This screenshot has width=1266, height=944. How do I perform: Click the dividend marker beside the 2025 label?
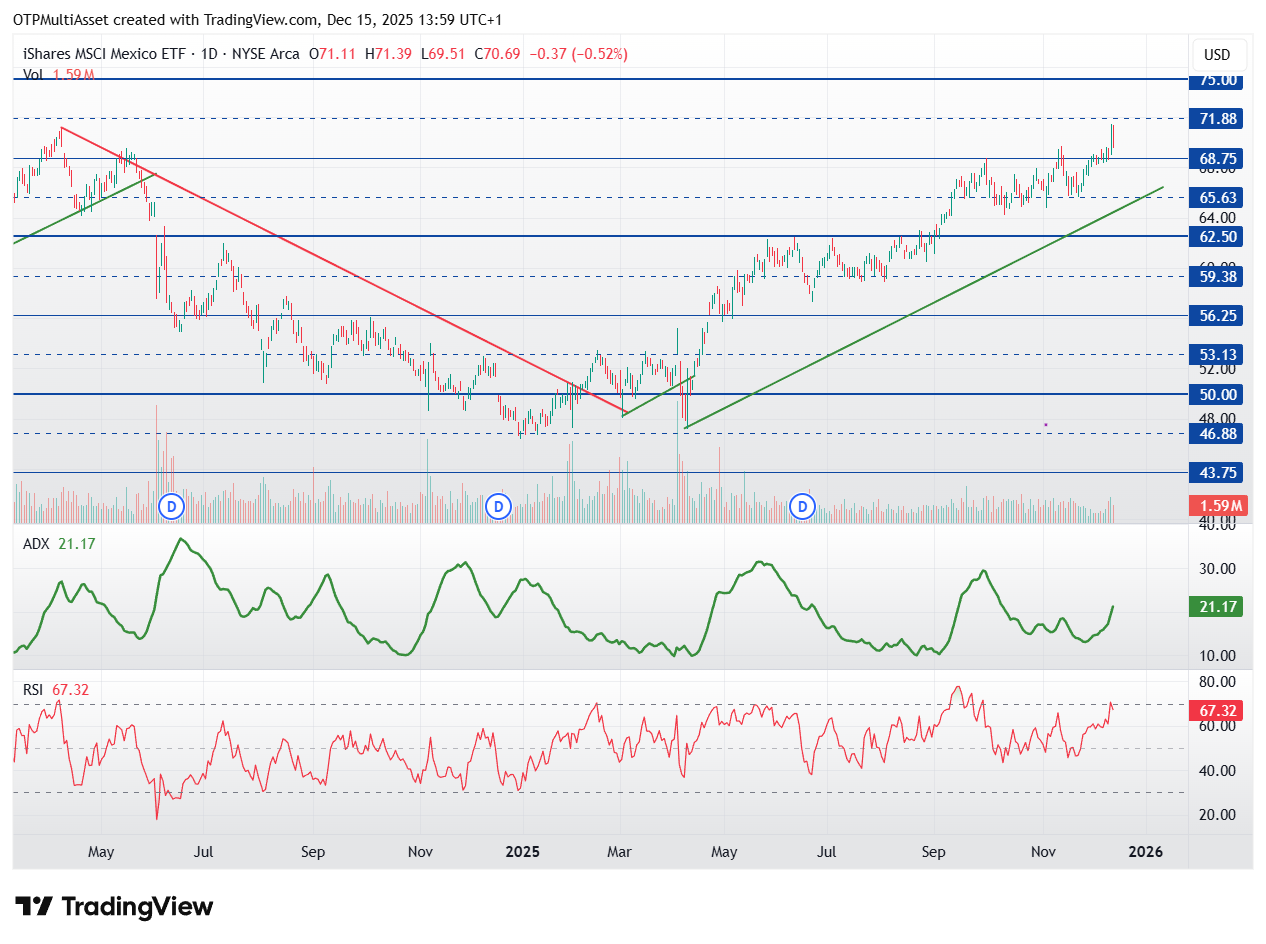pos(499,507)
